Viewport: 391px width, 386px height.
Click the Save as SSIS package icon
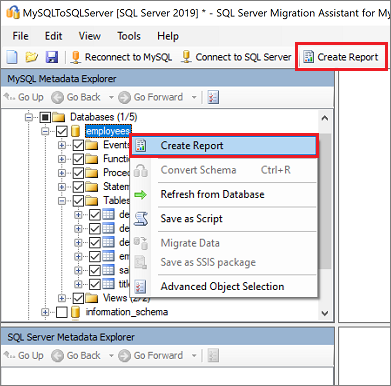click(141, 262)
